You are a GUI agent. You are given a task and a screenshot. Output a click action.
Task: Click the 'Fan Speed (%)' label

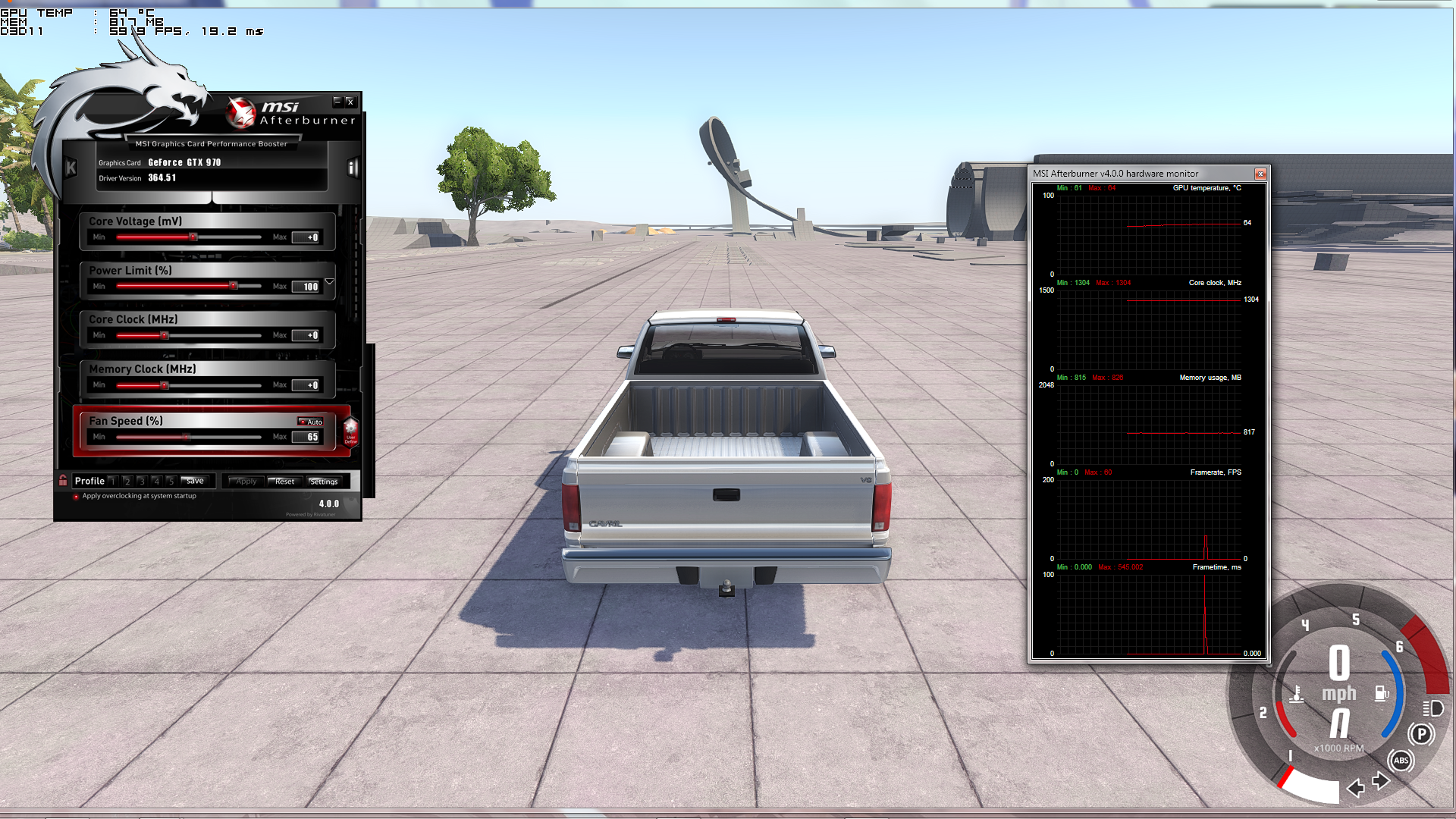[126, 421]
